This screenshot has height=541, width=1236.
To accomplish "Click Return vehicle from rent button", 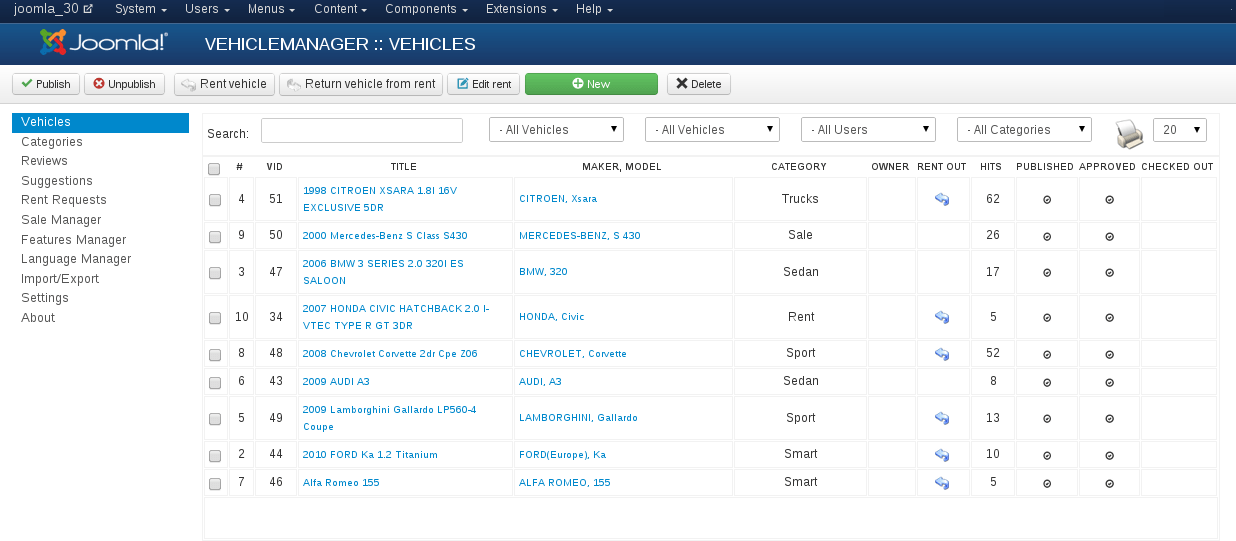I will (361, 84).
